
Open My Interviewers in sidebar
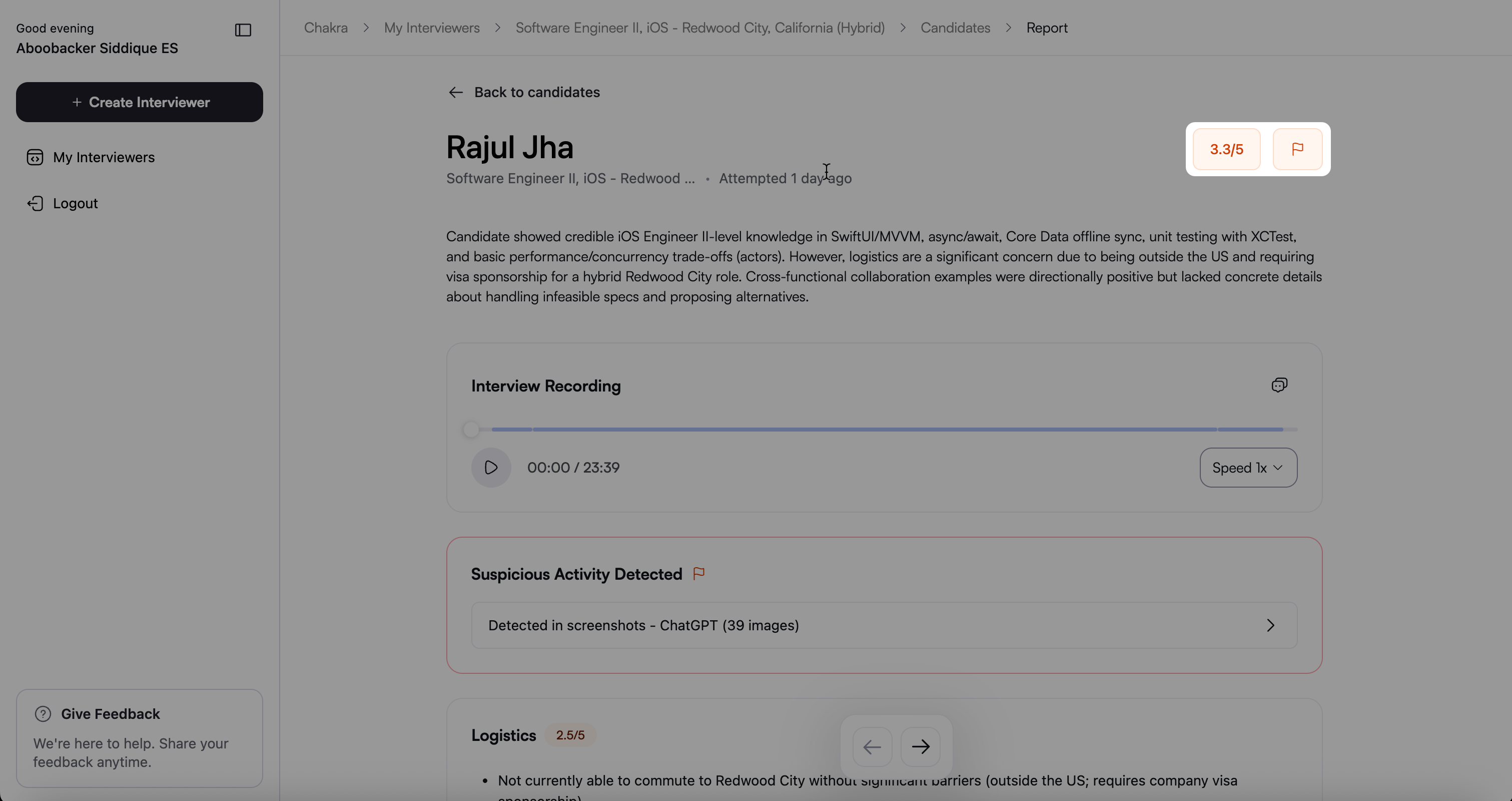point(103,157)
